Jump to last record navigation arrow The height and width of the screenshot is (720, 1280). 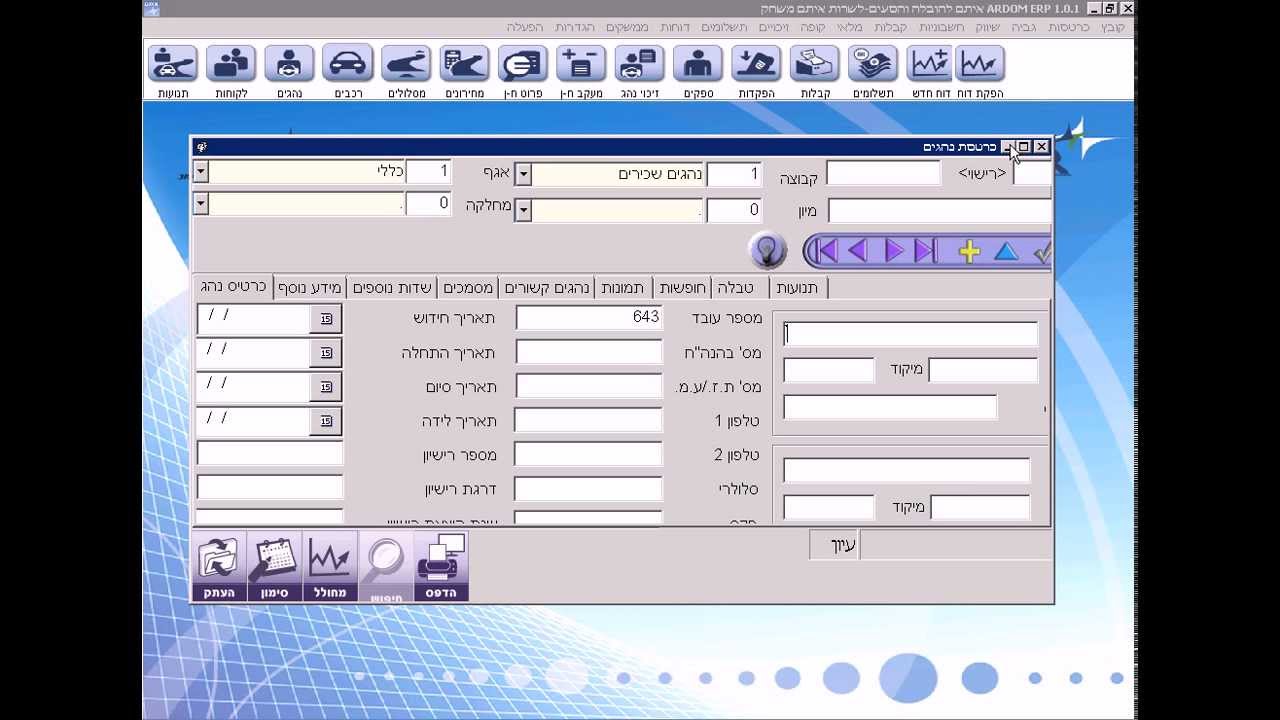point(926,251)
